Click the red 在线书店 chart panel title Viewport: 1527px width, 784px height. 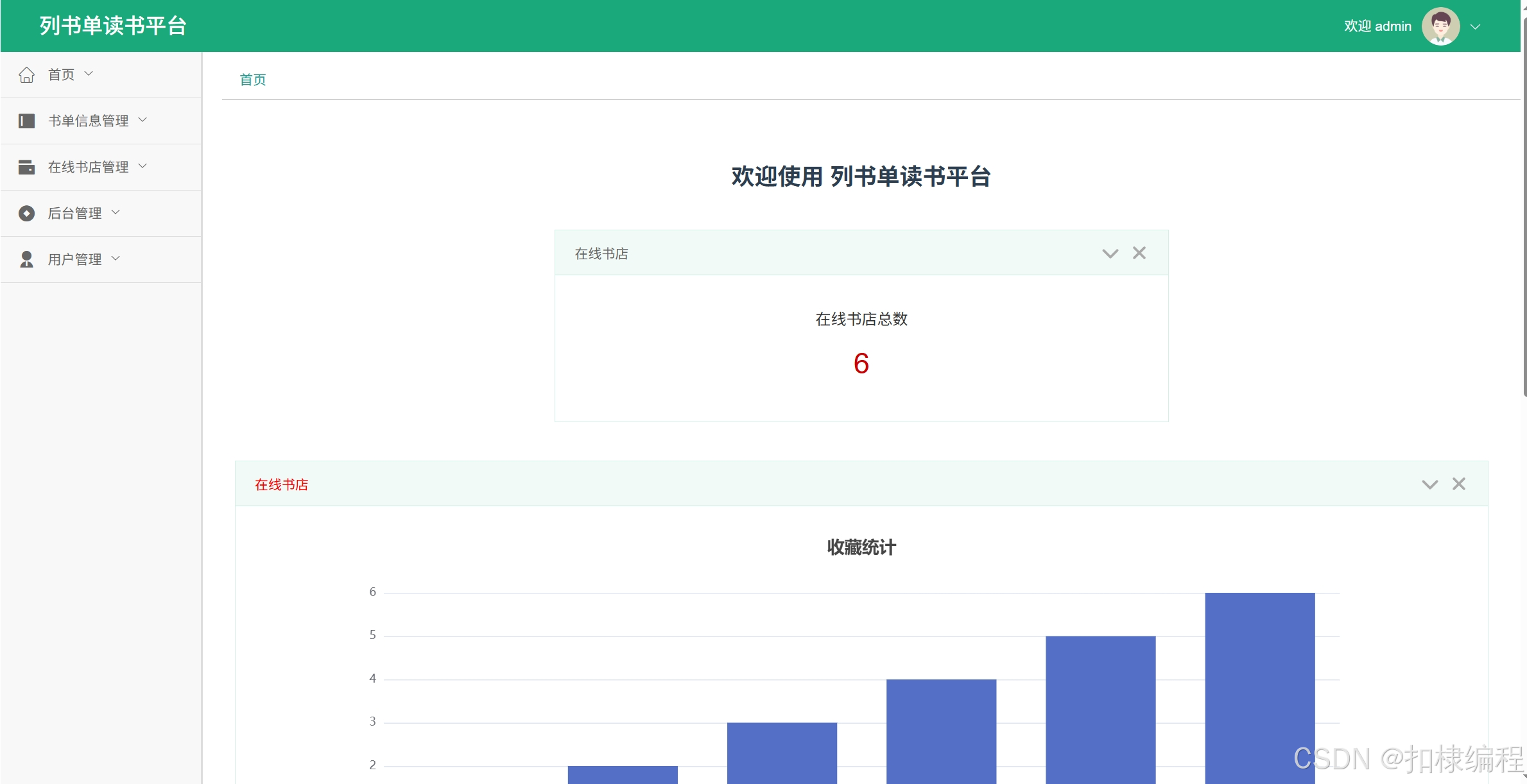pyautogui.click(x=281, y=485)
